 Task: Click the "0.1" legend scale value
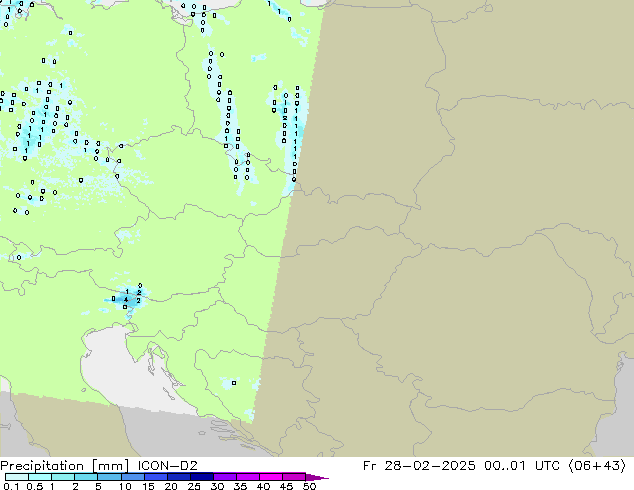(x=11, y=486)
